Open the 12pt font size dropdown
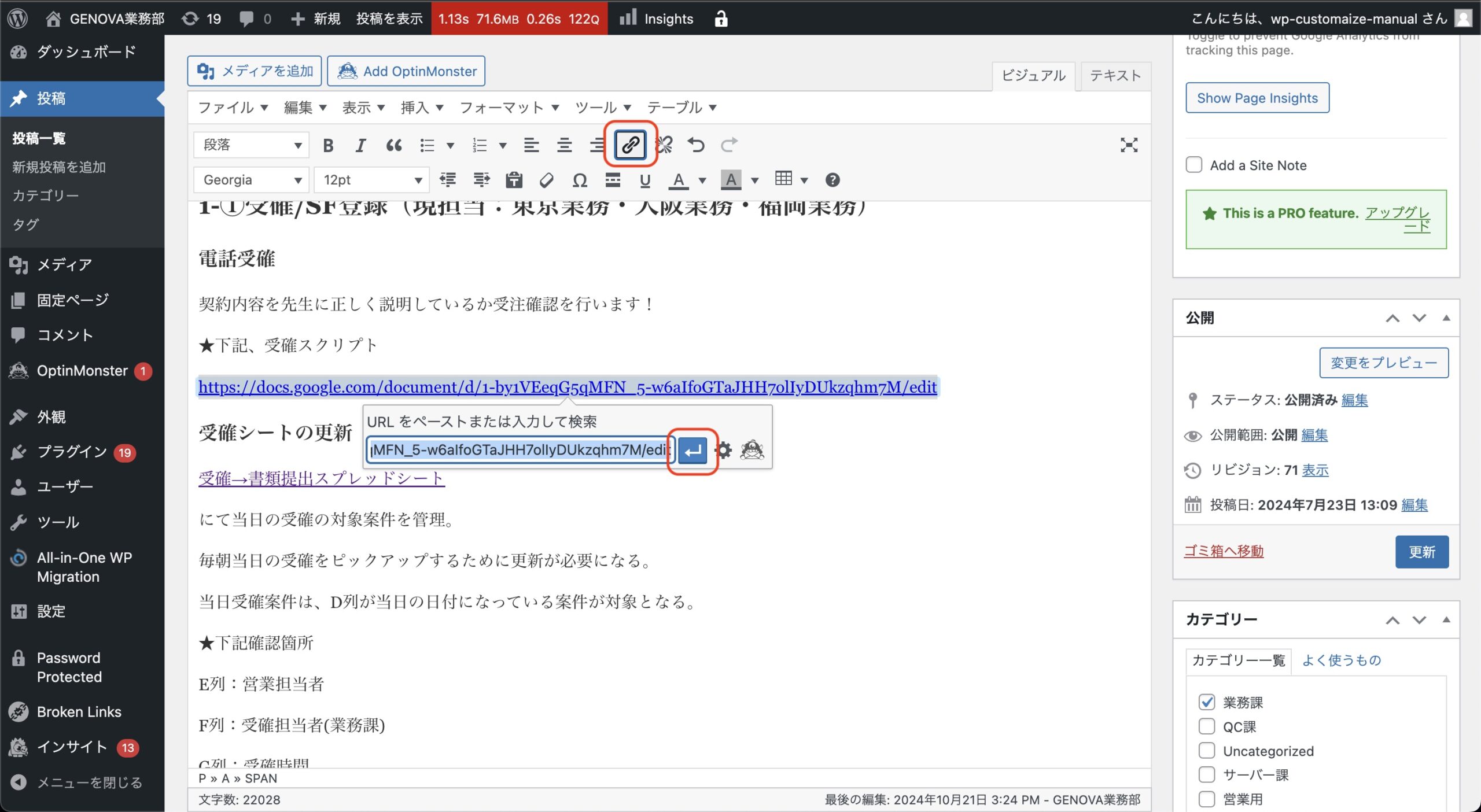 click(x=372, y=180)
